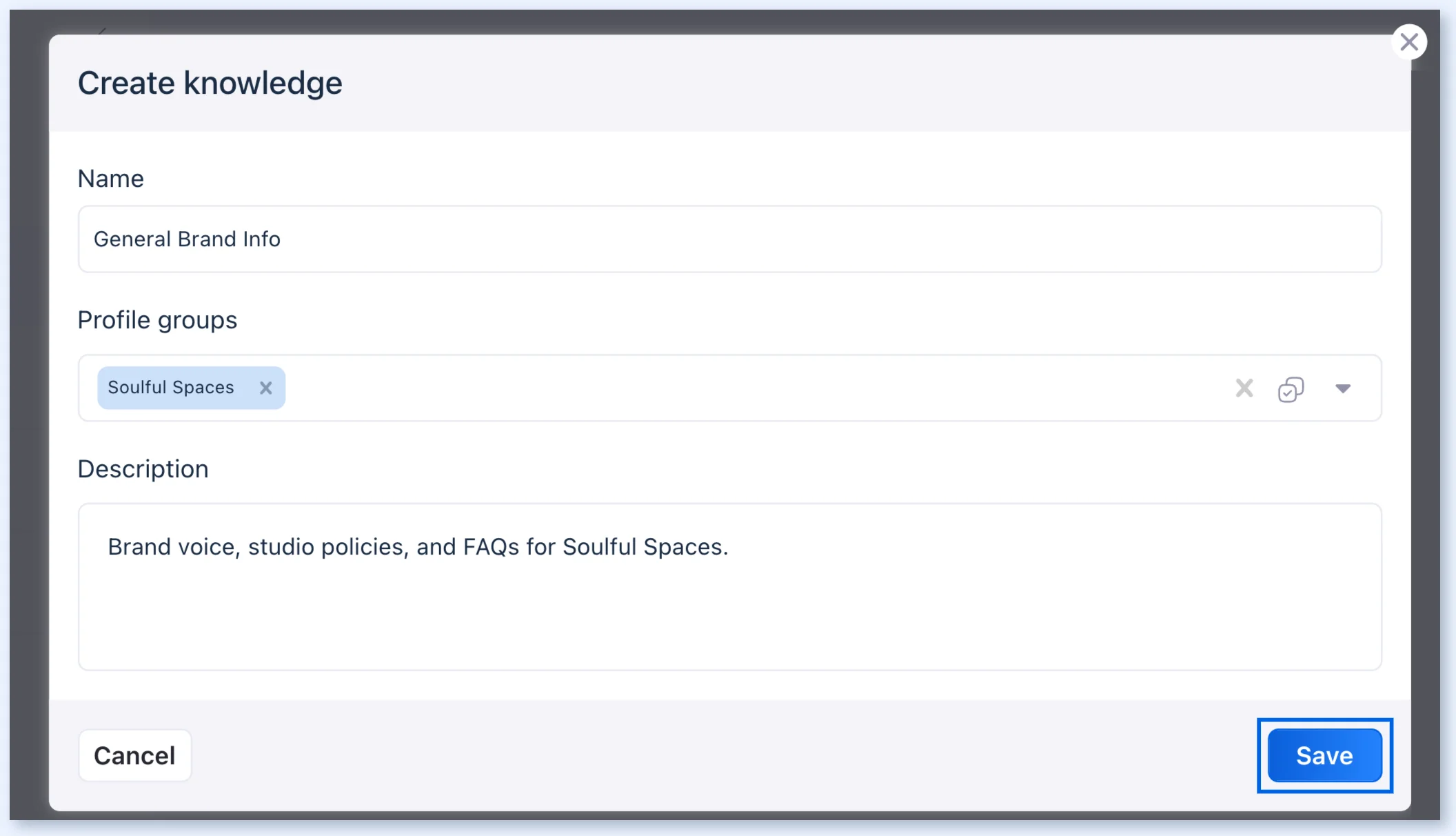This screenshot has height=836, width=1456.
Task: Click the words 'Soulful Spaces' in the description
Action: [x=644, y=547]
